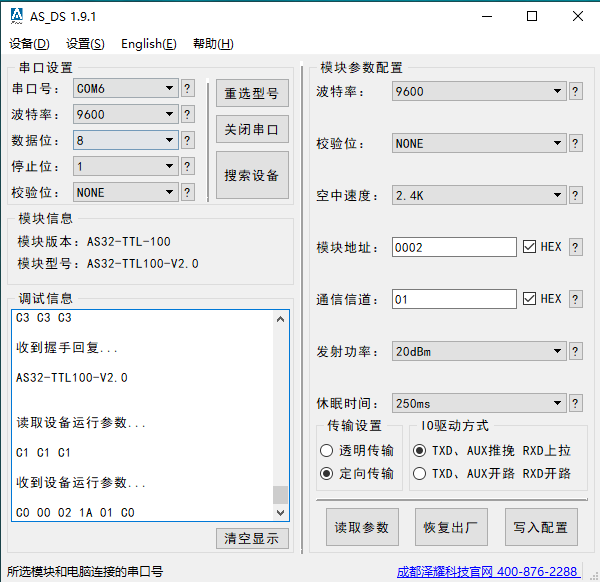Open the 帮助(H) menu
The width and height of the screenshot is (600, 582).
click(x=213, y=44)
